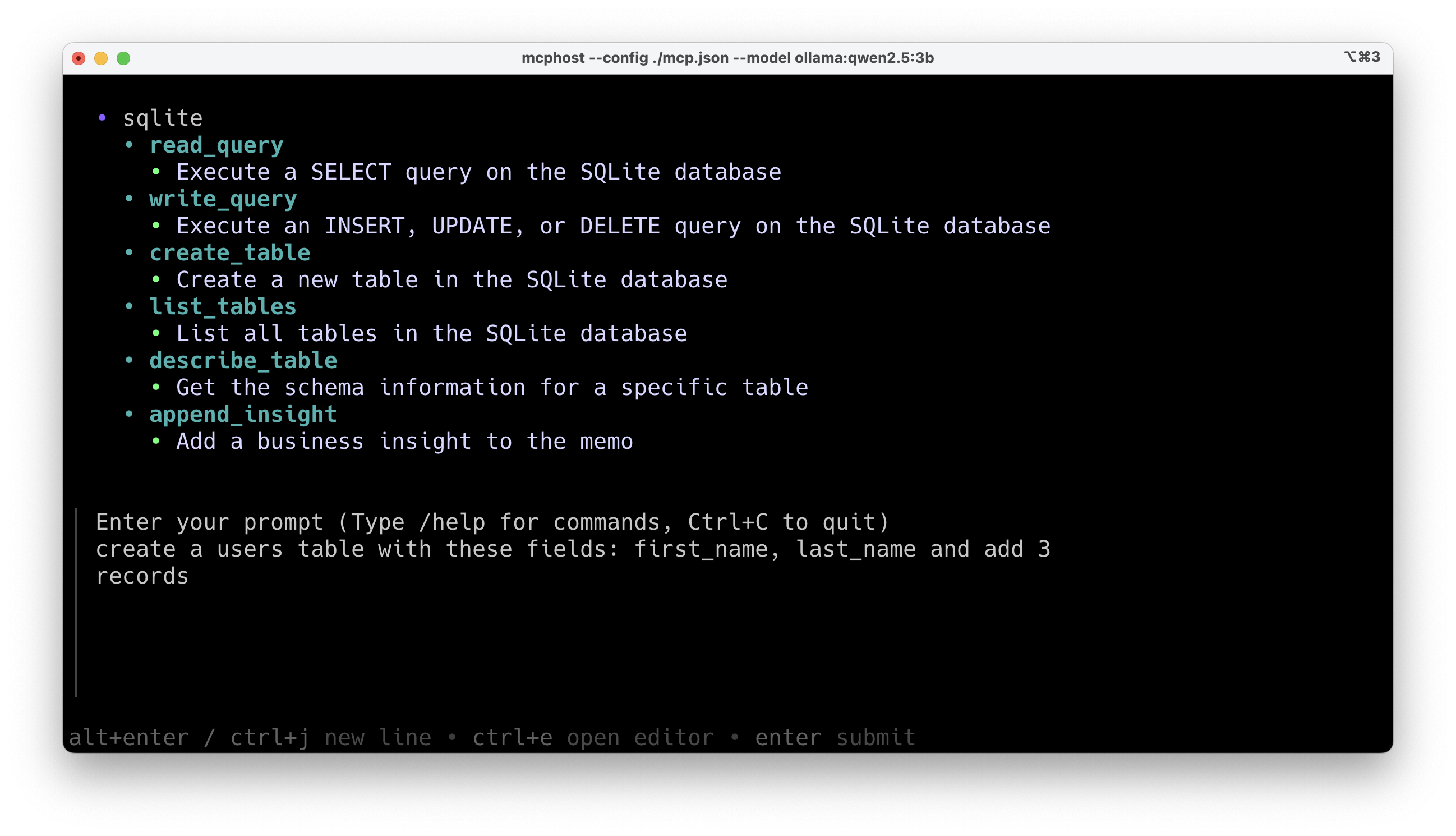Click the red close window button
The image size is (1456, 836).
point(79,58)
